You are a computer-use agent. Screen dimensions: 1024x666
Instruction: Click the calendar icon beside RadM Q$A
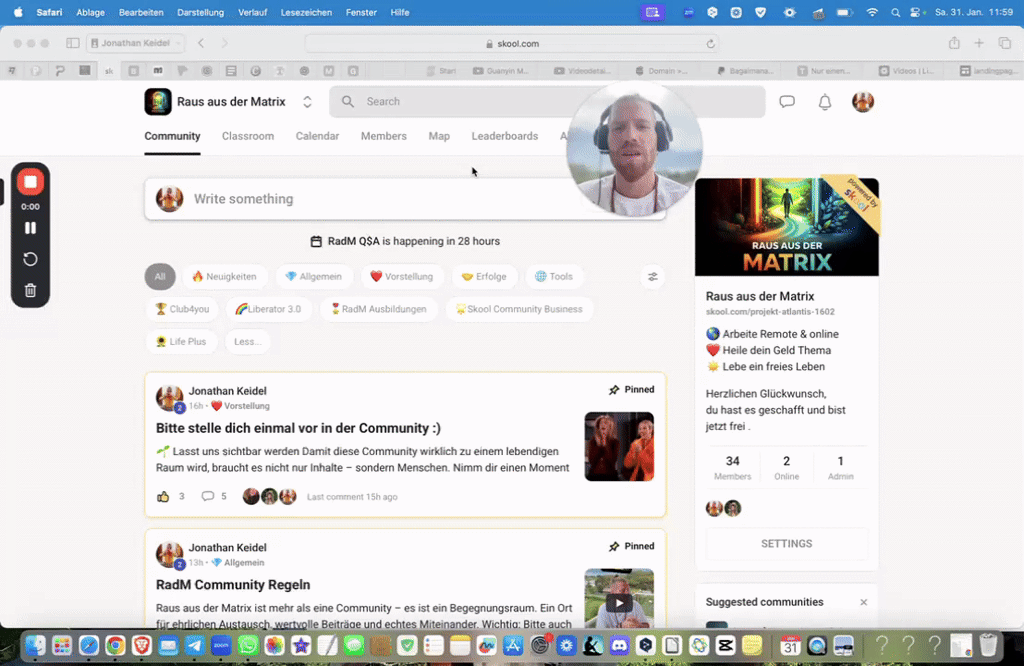(x=315, y=241)
